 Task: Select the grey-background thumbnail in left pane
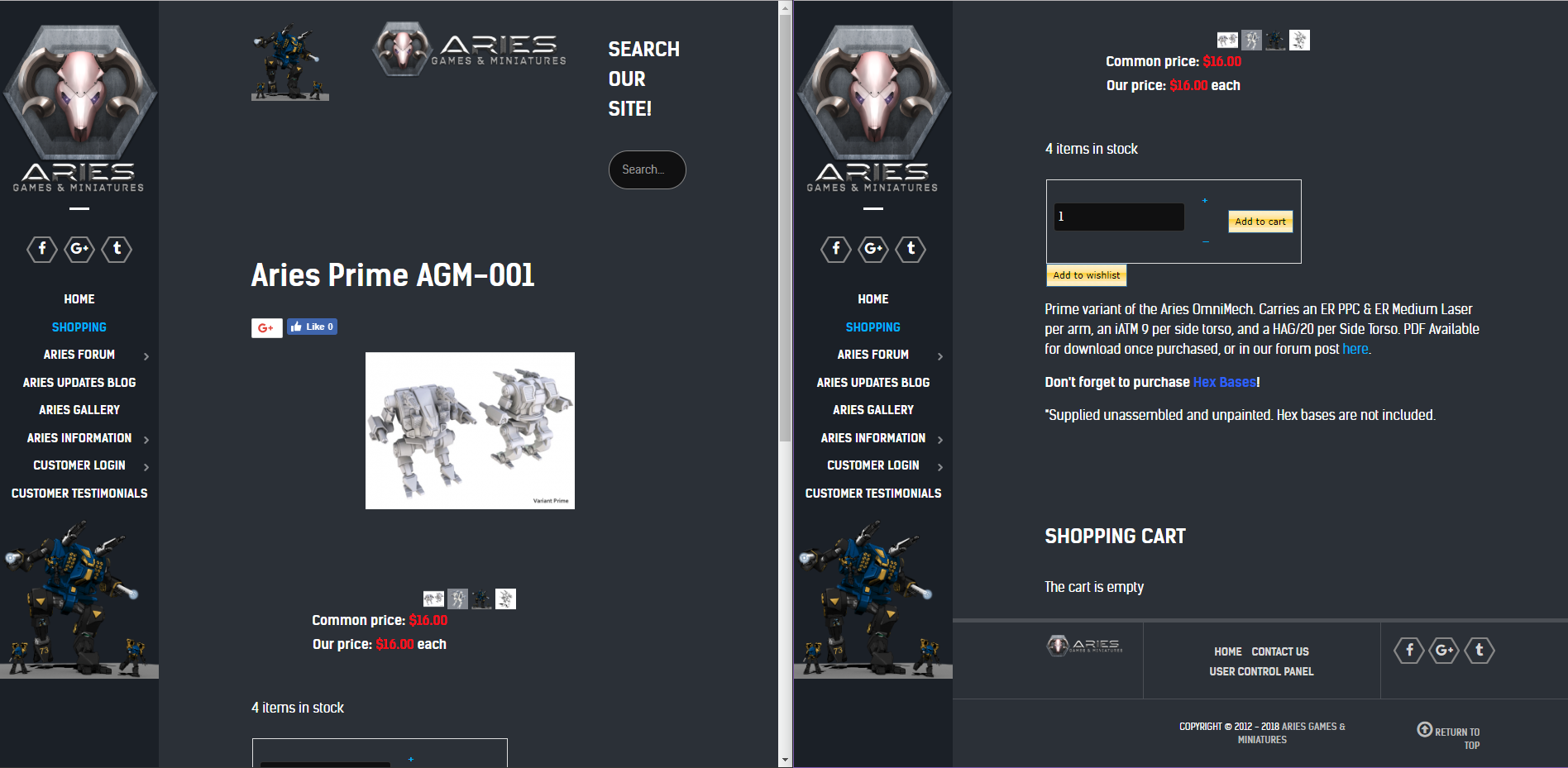coord(457,599)
